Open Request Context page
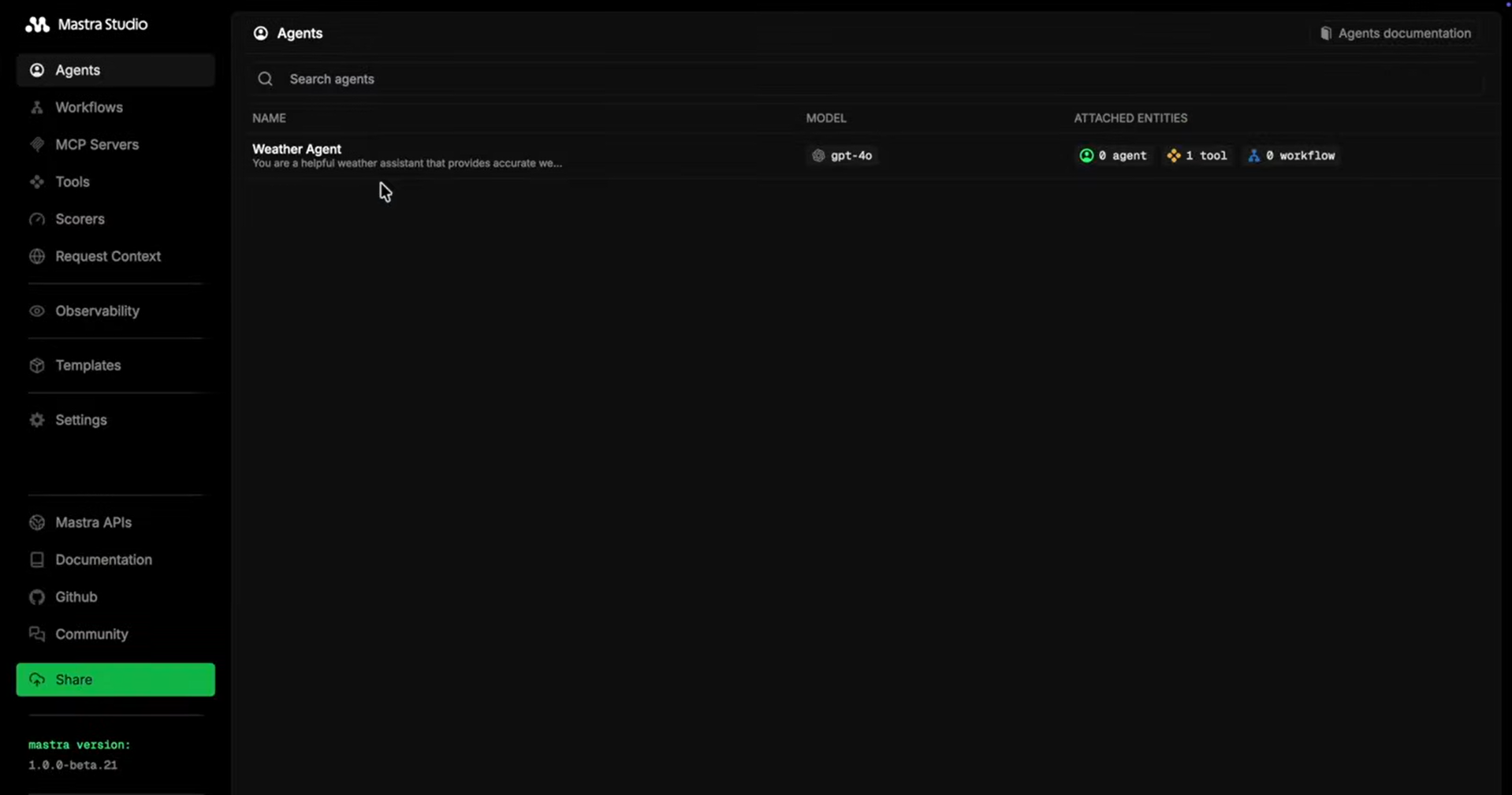Screen dimensions: 1512x795 click(116, 256)
